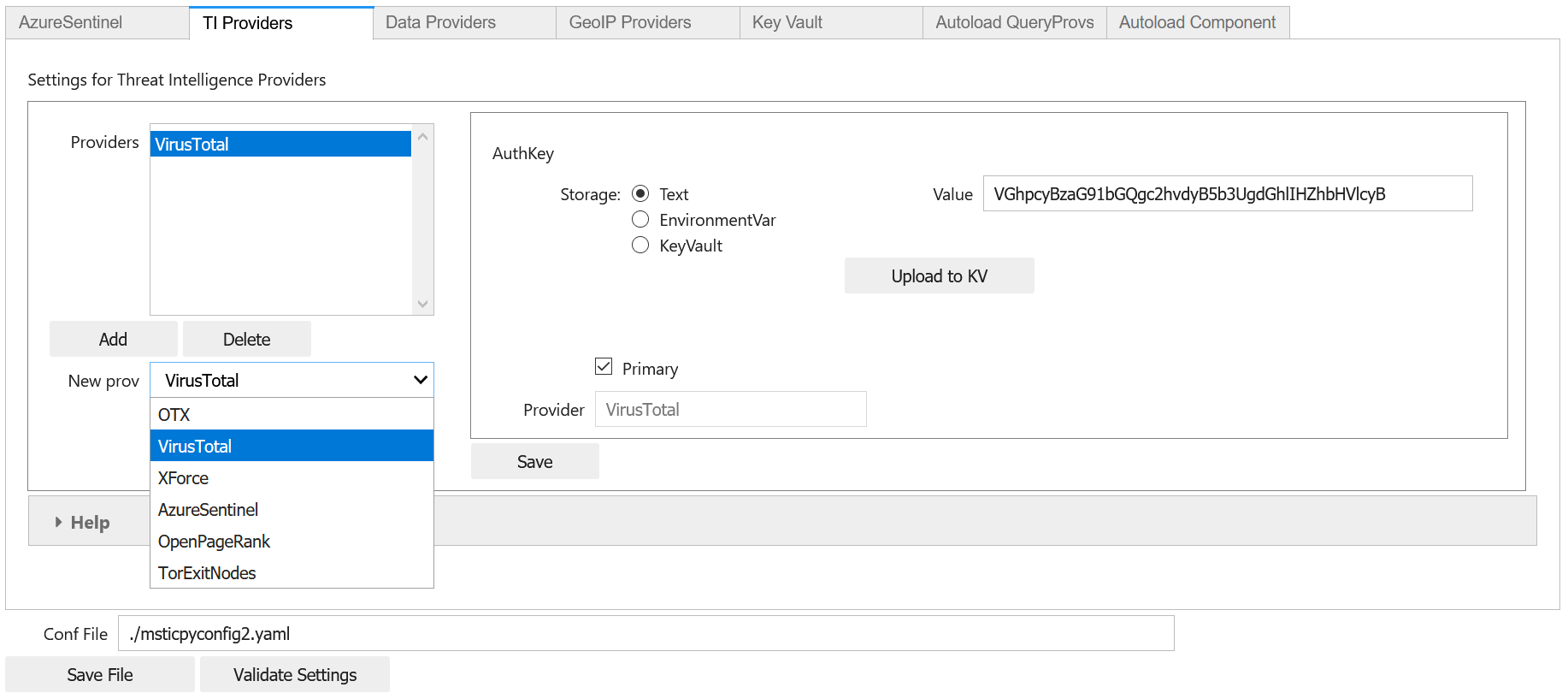The width and height of the screenshot is (1568, 693).
Task: Click the Validate Settings button
Action: [295, 674]
